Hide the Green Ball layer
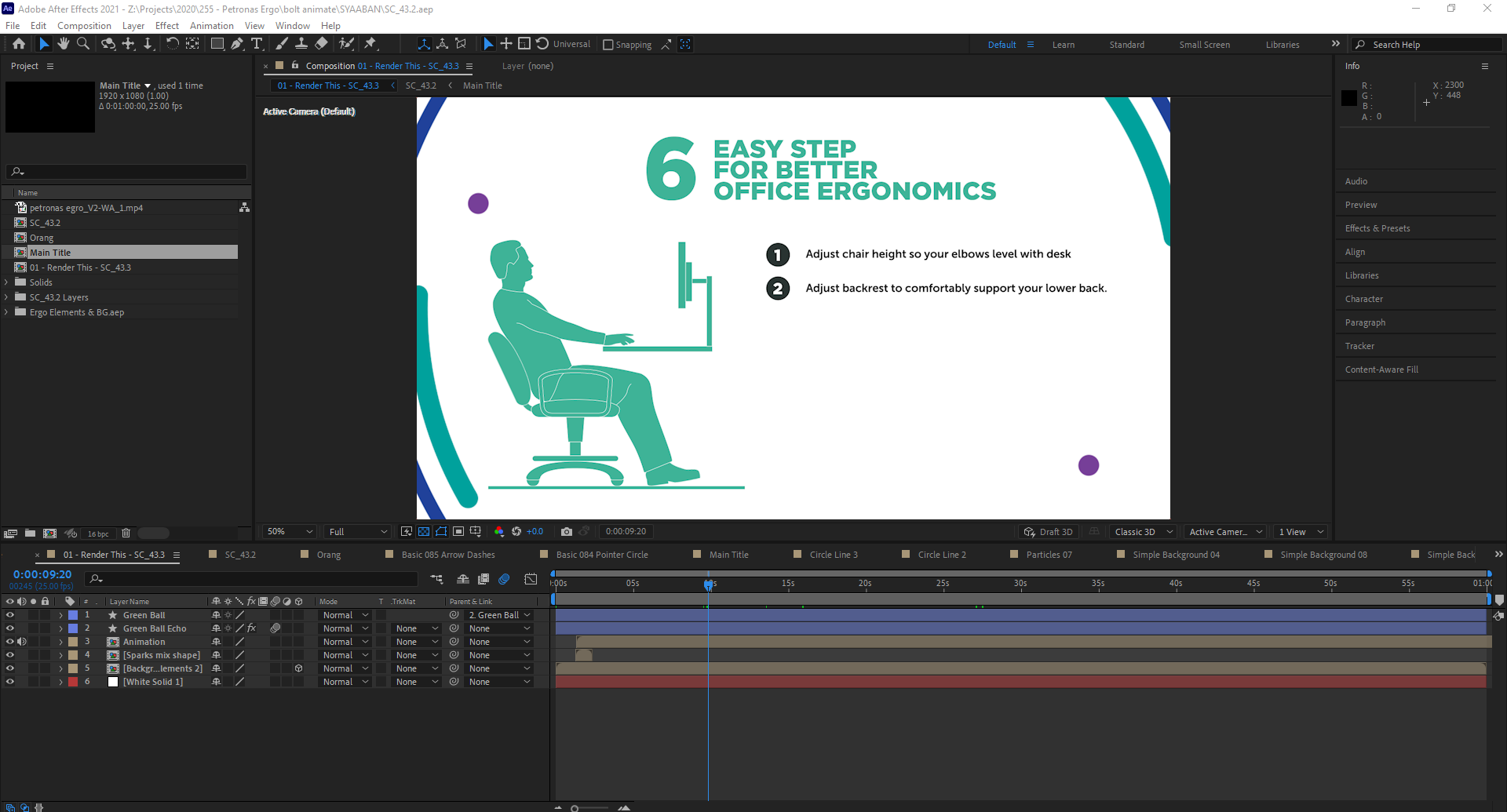This screenshot has width=1507, height=812. tap(10, 615)
